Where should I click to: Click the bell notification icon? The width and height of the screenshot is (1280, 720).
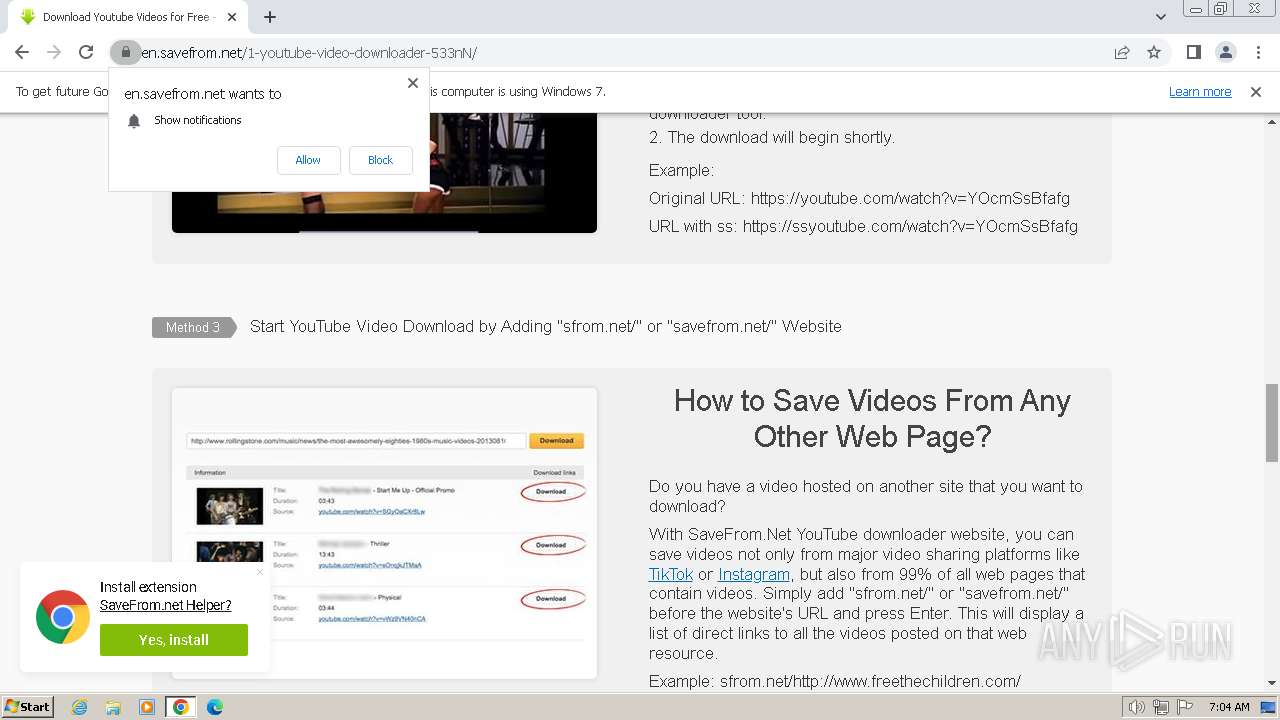click(134, 121)
